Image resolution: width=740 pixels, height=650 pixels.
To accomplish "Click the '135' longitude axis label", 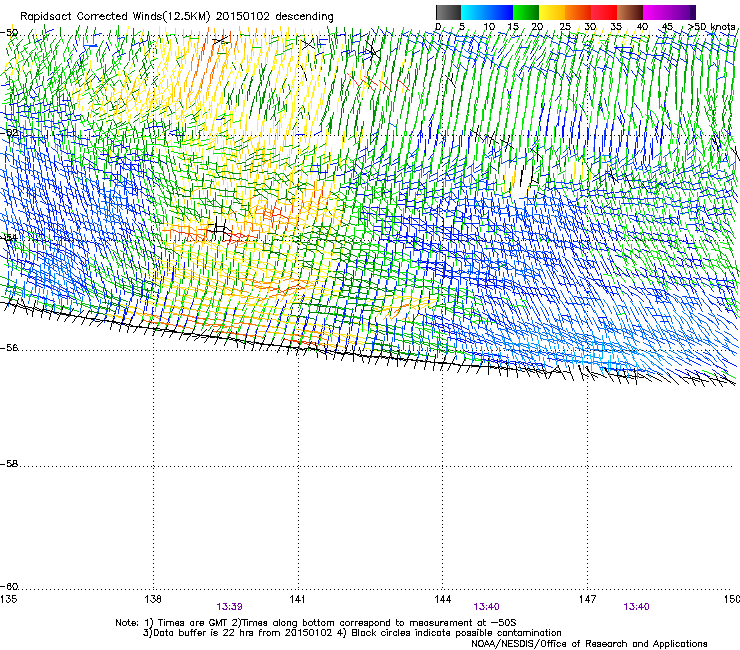I will (x=8, y=599).
